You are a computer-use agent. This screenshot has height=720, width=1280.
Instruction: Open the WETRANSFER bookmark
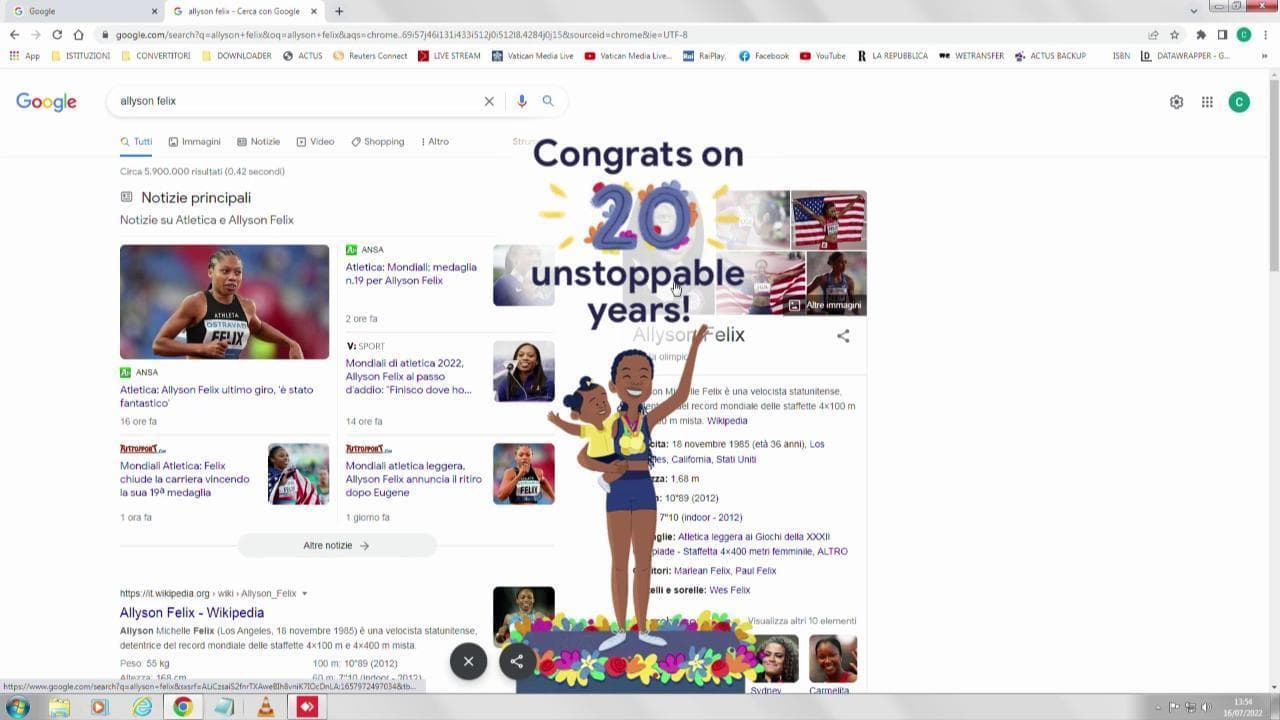(x=971, y=56)
